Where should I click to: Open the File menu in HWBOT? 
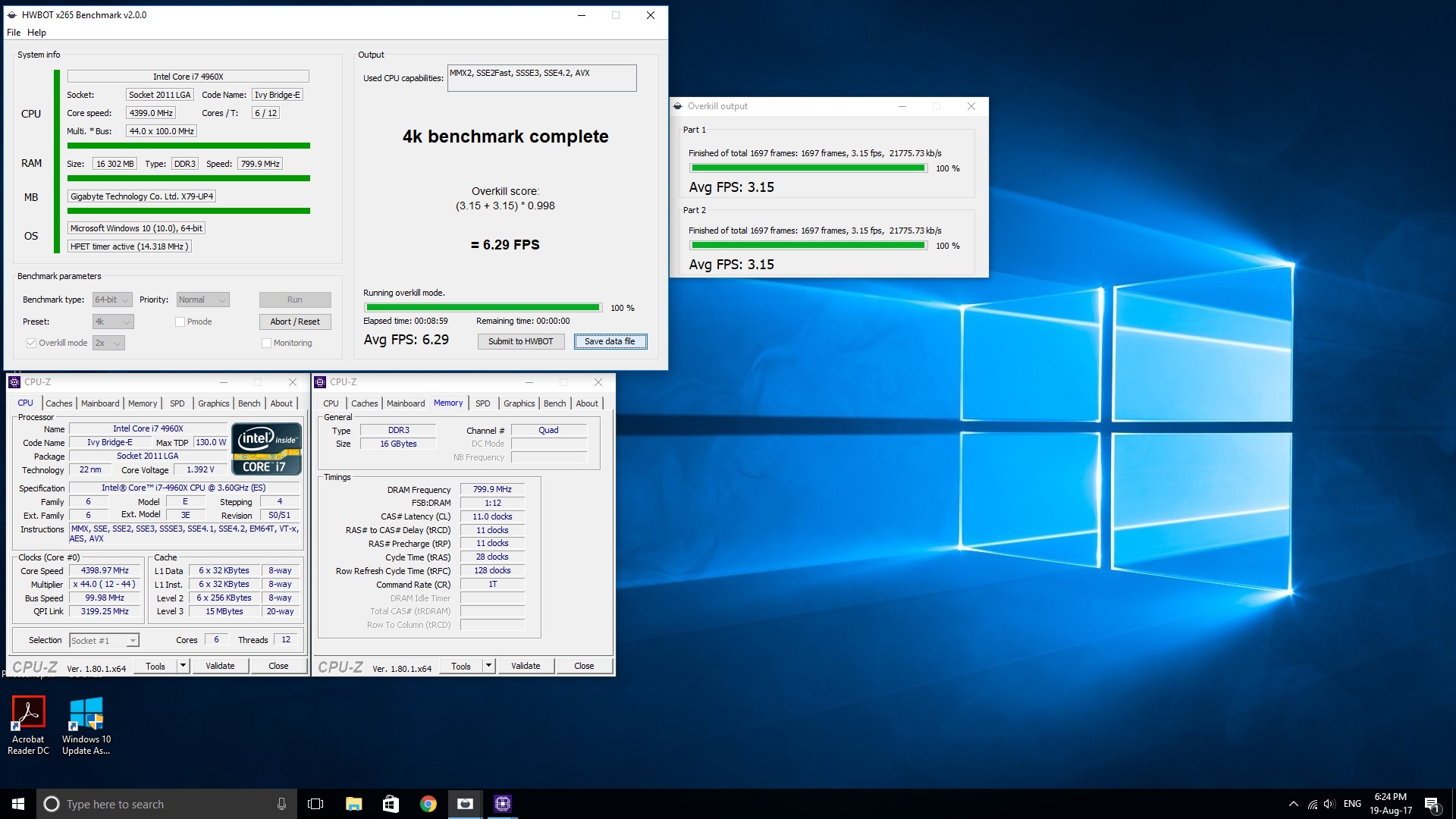pyautogui.click(x=14, y=33)
